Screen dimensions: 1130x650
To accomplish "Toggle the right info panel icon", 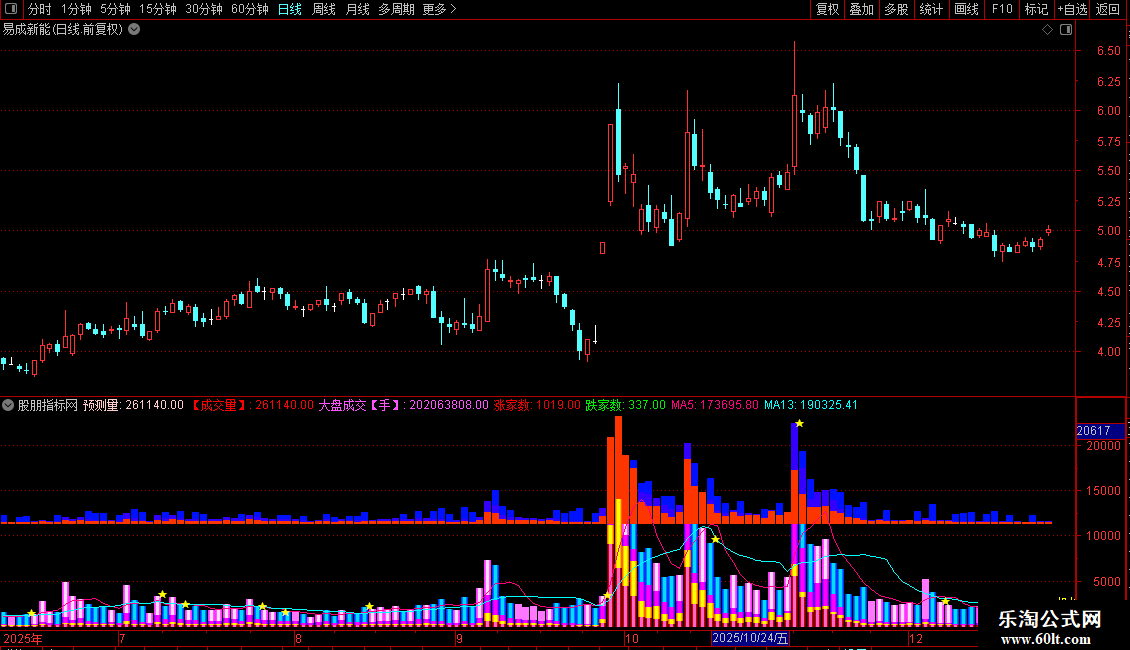I will point(1066,30).
